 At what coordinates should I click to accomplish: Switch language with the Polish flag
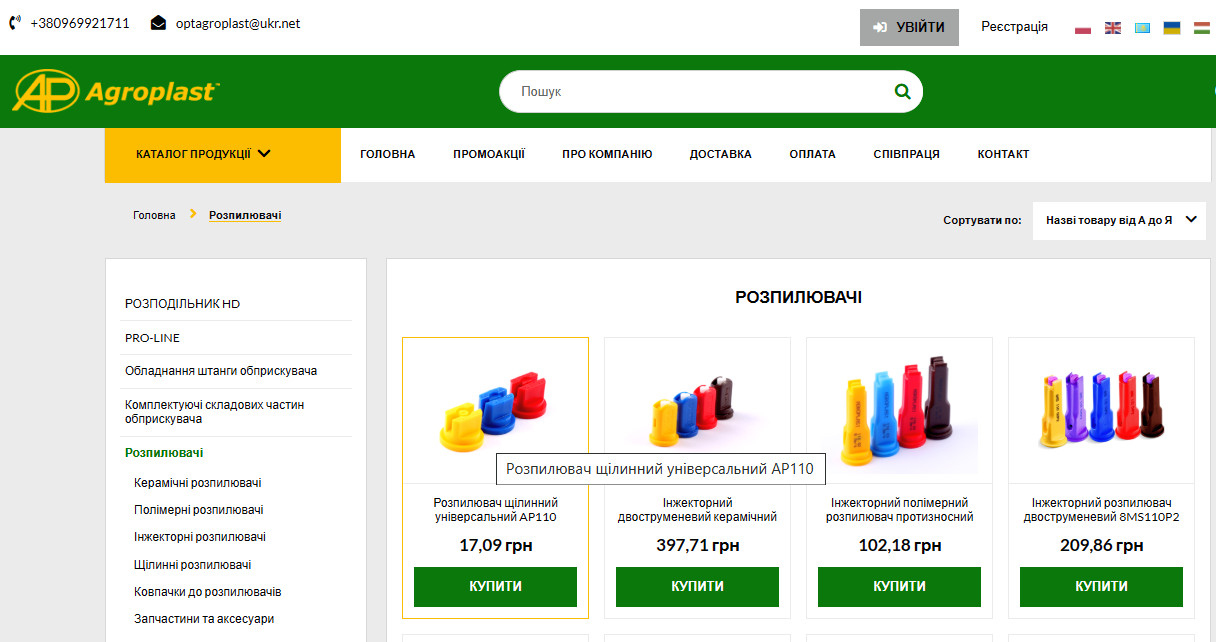1083,28
